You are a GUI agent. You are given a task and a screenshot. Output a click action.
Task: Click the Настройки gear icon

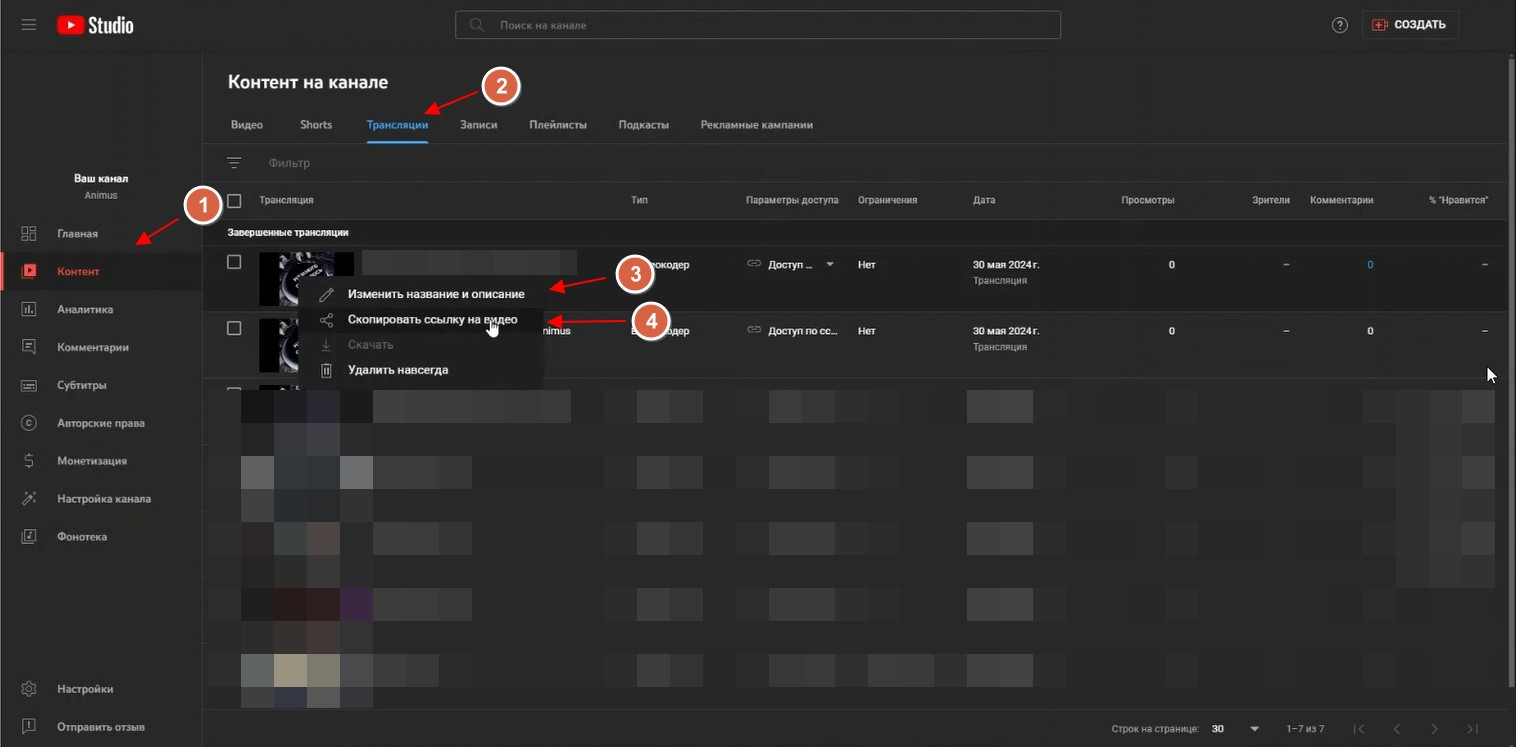click(29, 689)
